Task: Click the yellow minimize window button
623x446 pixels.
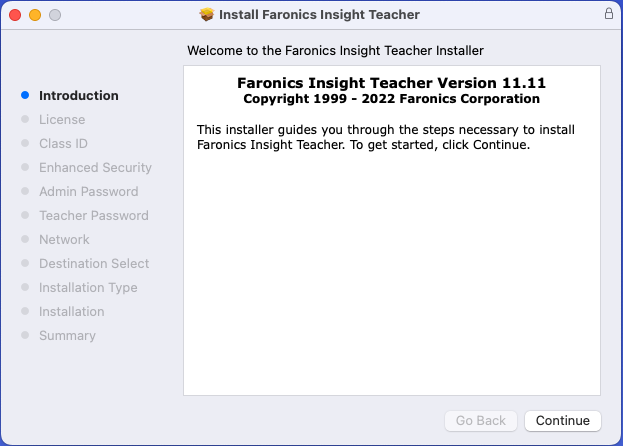Action: click(x=35, y=15)
